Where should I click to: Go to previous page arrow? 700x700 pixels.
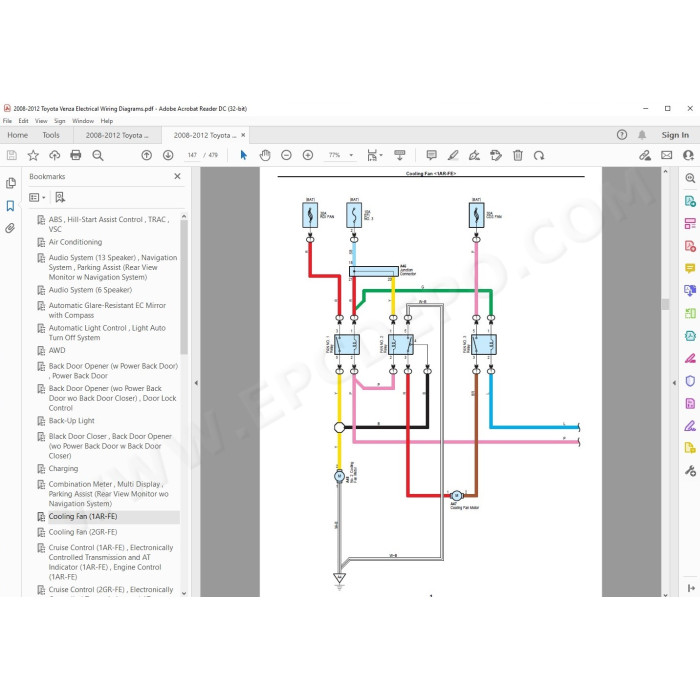click(x=146, y=155)
